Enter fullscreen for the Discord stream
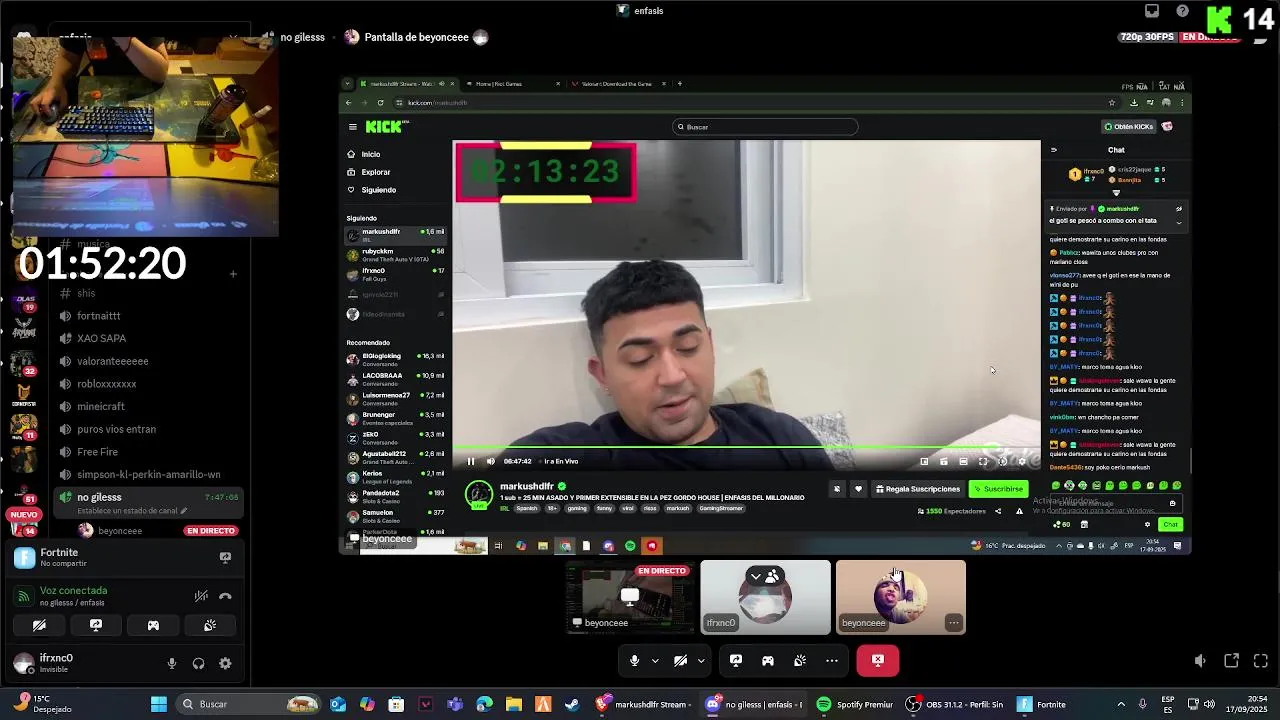Viewport: 1280px width, 720px height. pyautogui.click(x=1261, y=661)
